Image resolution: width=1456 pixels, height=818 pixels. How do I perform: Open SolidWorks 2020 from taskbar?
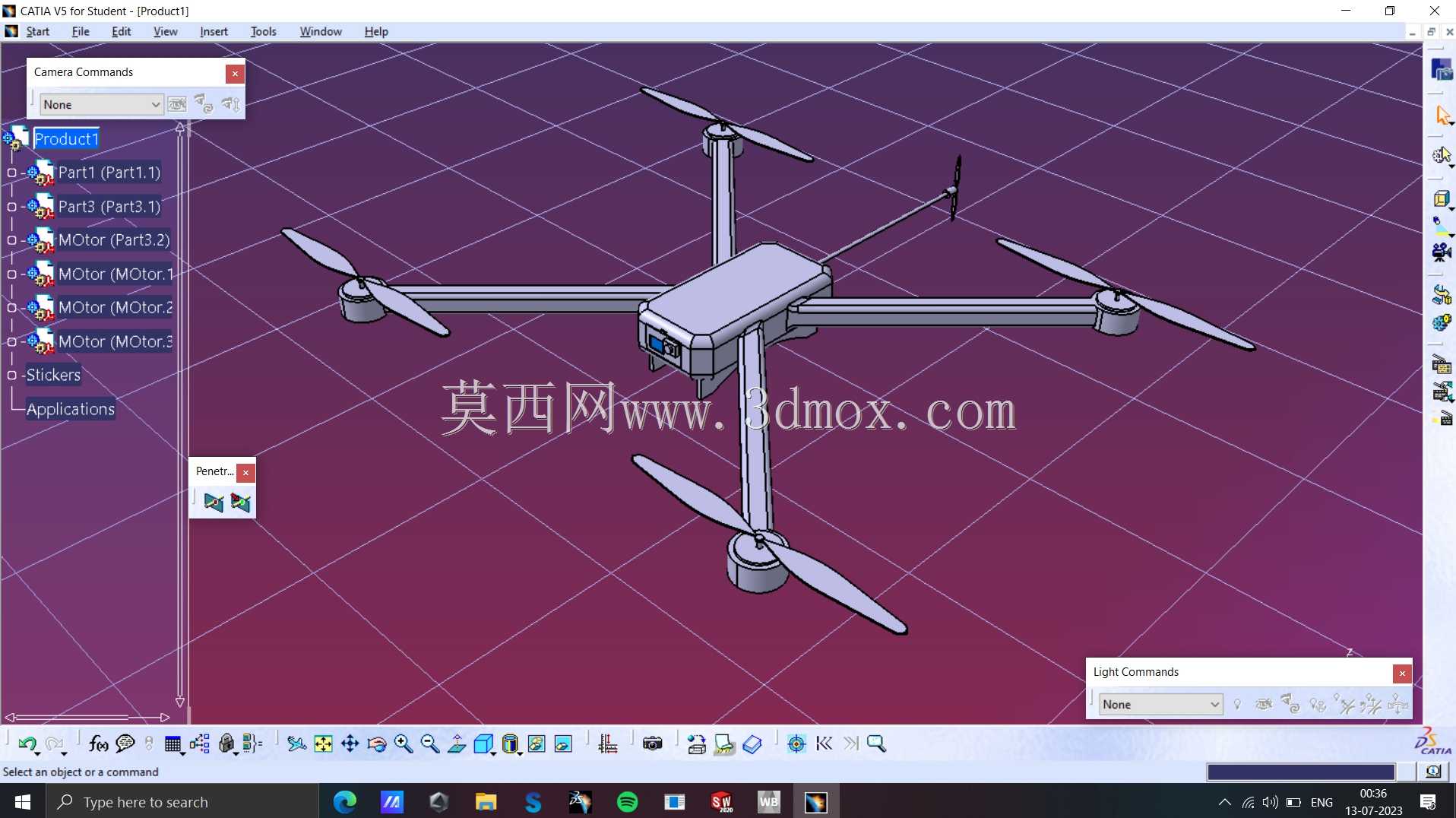pos(721,802)
